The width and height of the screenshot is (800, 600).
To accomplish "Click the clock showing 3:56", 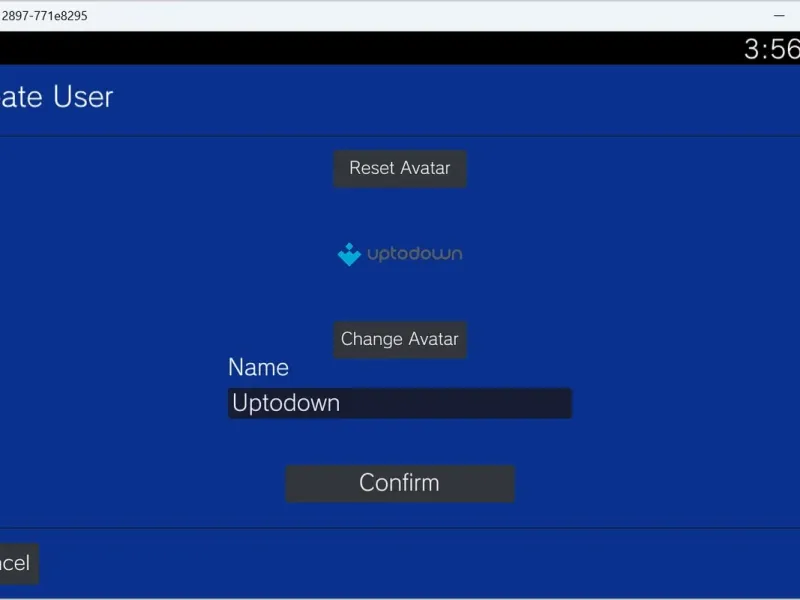I will pyautogui.click(x=772, y=49).
